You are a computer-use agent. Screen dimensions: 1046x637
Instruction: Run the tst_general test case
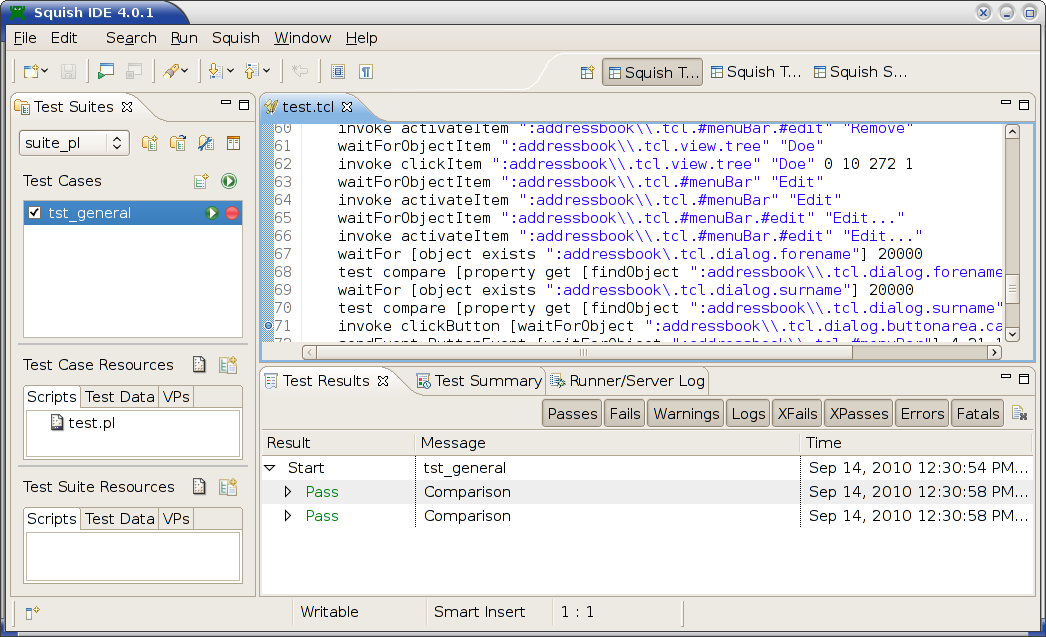click(x=213, y=212)
